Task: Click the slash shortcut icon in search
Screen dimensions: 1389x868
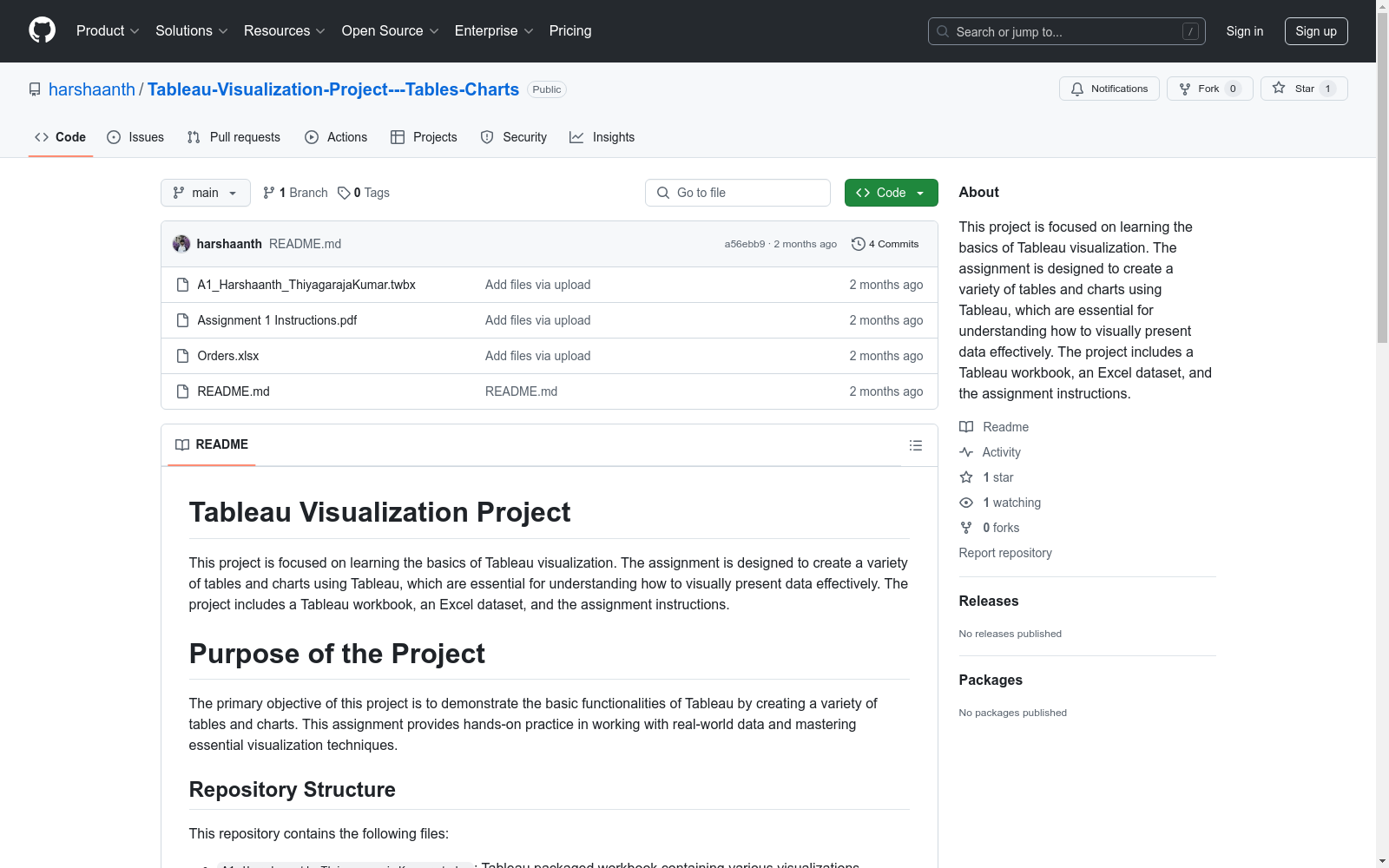Action: pos(1190,31)
